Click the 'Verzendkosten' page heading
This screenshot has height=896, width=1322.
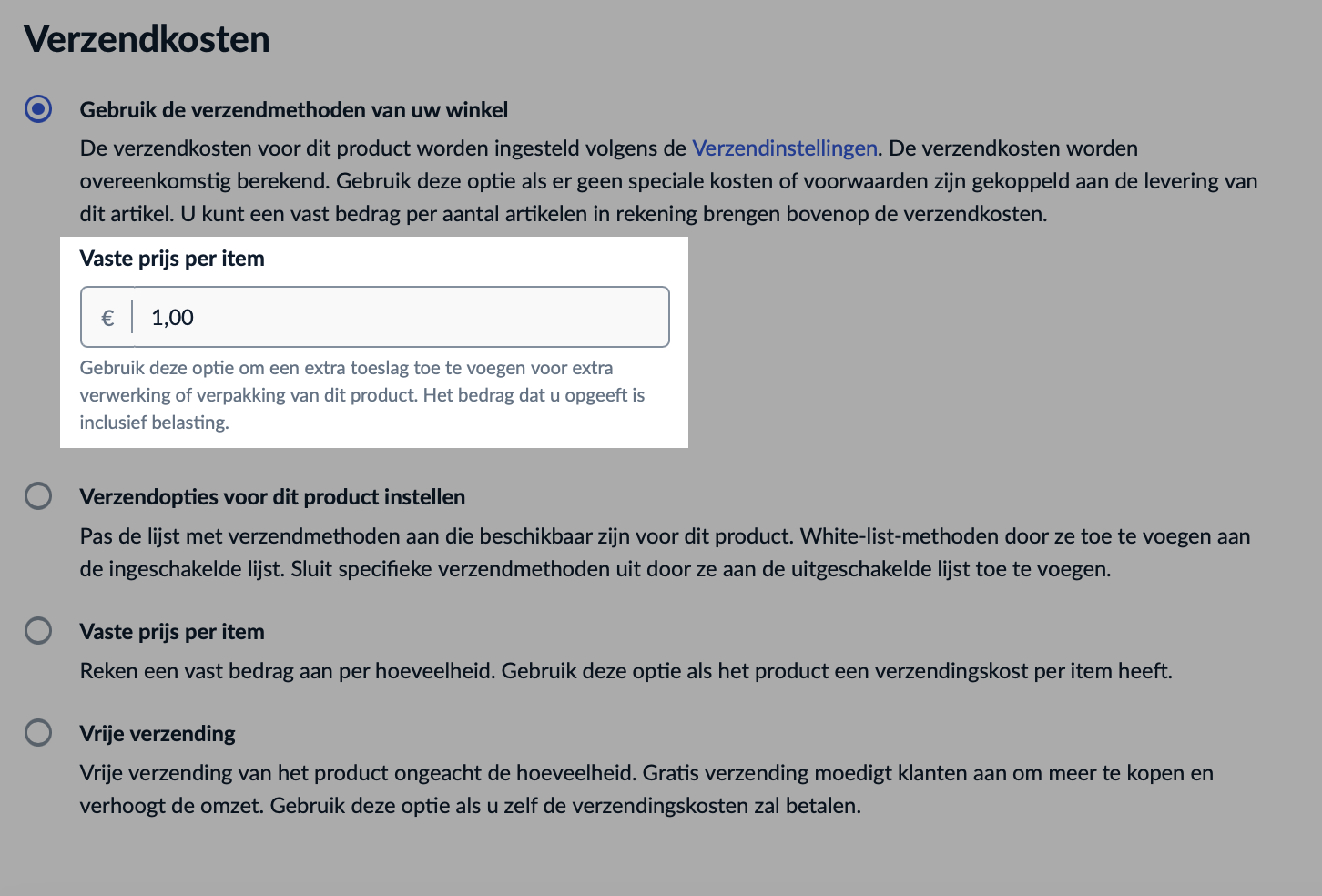pyautogui.click(x=146, y=38)
